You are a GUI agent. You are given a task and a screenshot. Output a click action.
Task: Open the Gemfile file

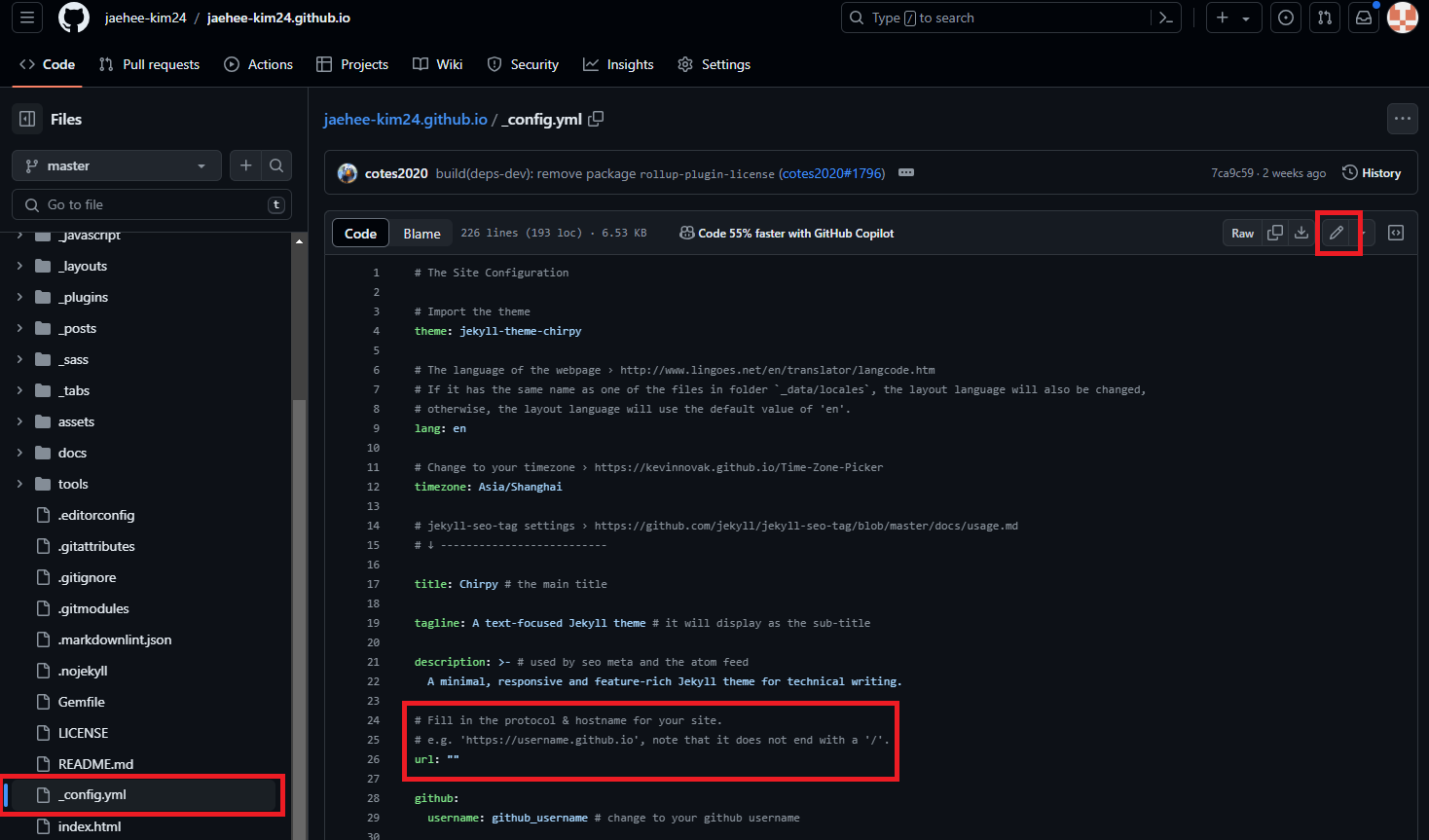point(82,702)
